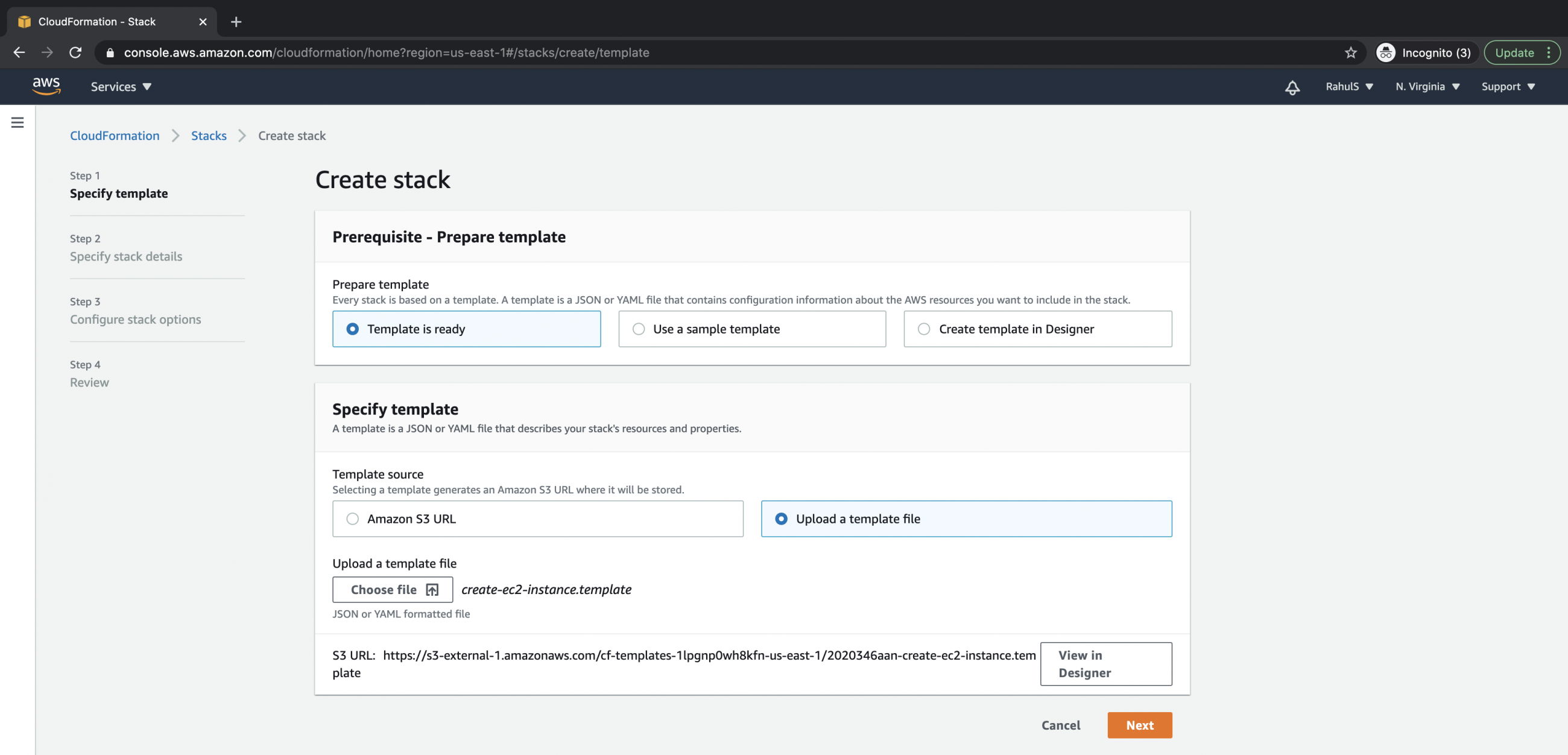1568x755 pixels.
Task: Close the CloudFormation - Stack tab
Action: click(203, 22)
